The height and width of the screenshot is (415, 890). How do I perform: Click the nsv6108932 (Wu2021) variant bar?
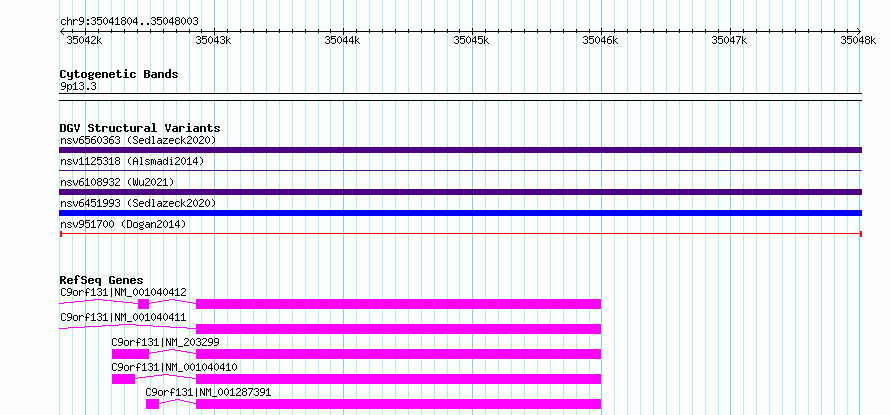pos(460,192)
